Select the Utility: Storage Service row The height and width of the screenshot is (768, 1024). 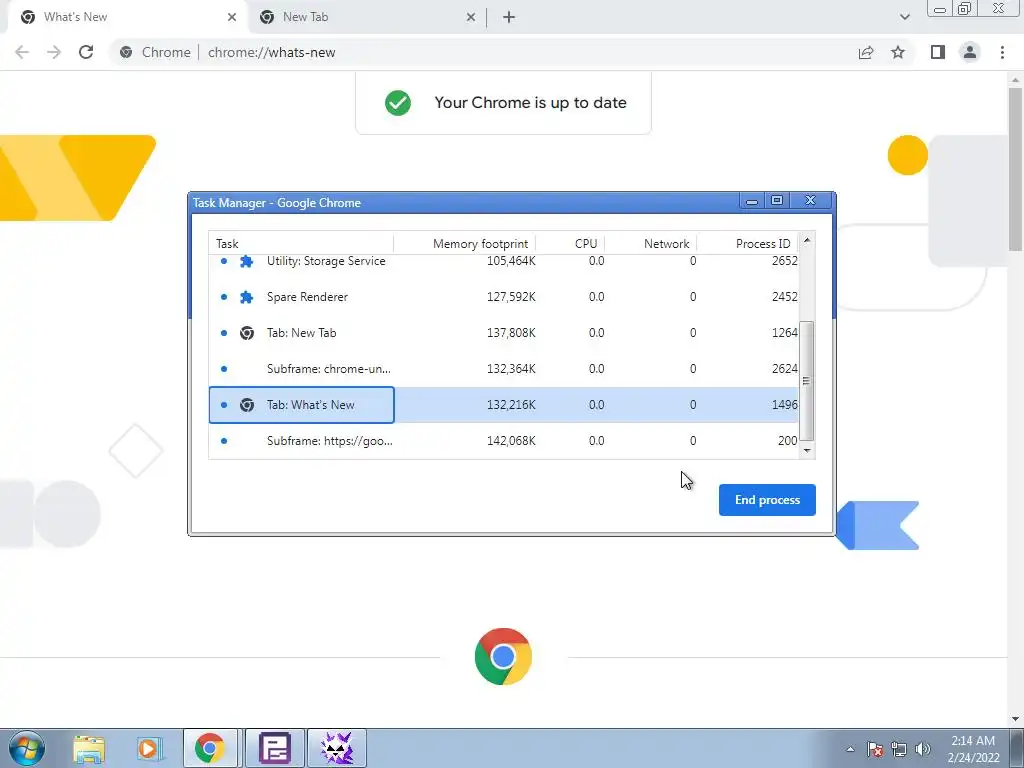click(504, 262)
